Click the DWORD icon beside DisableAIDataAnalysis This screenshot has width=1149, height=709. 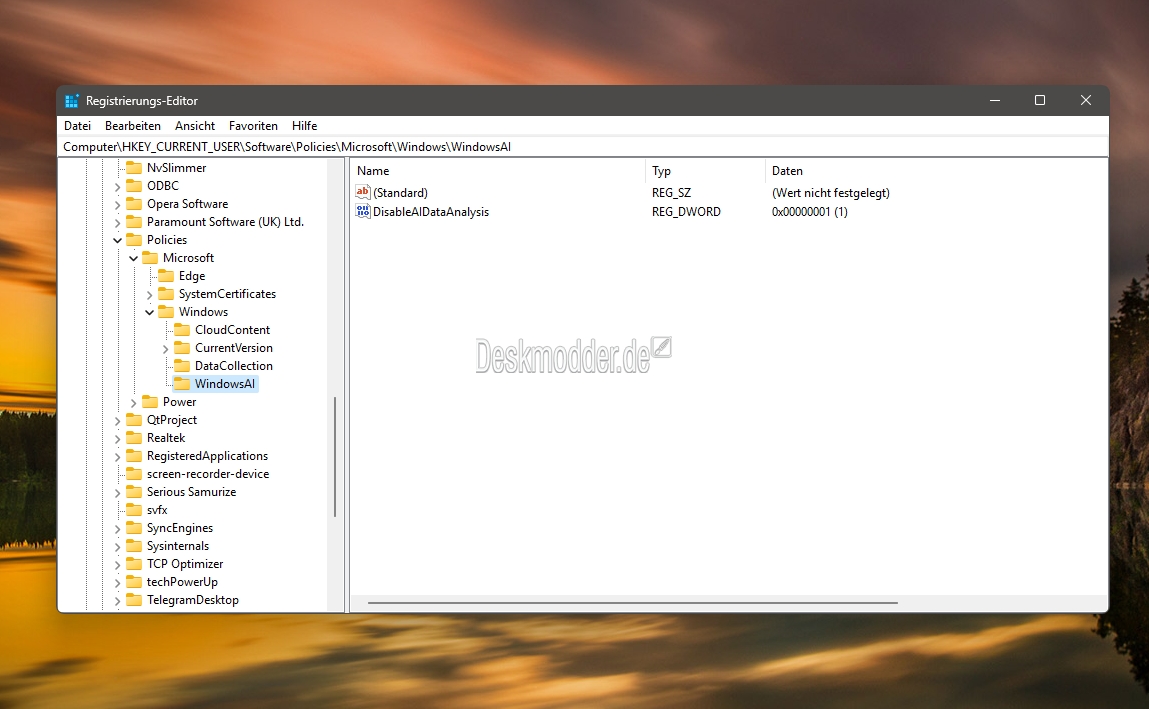[363, 212]
